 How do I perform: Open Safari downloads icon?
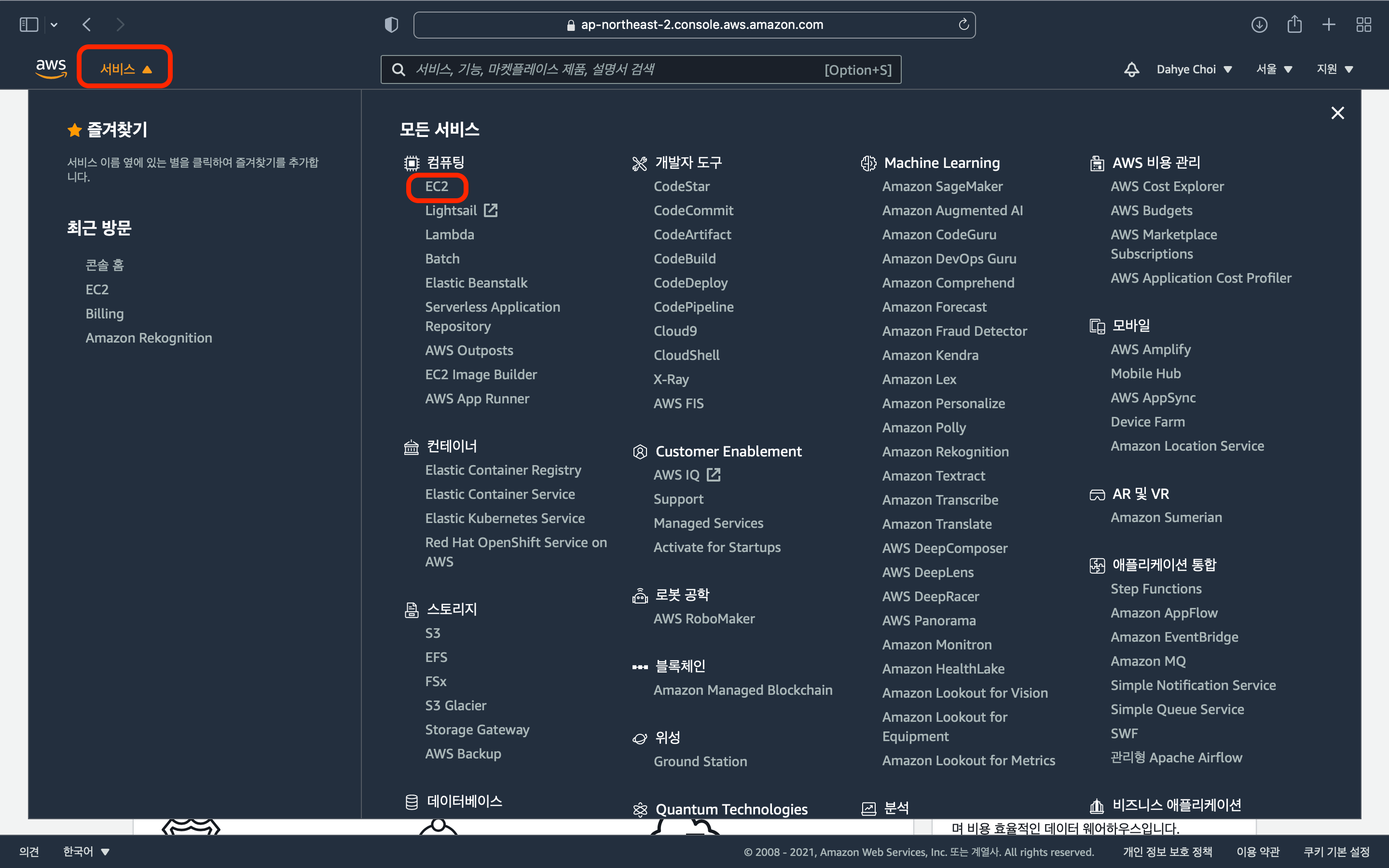pyautogui.click(x=1259, y=25)
